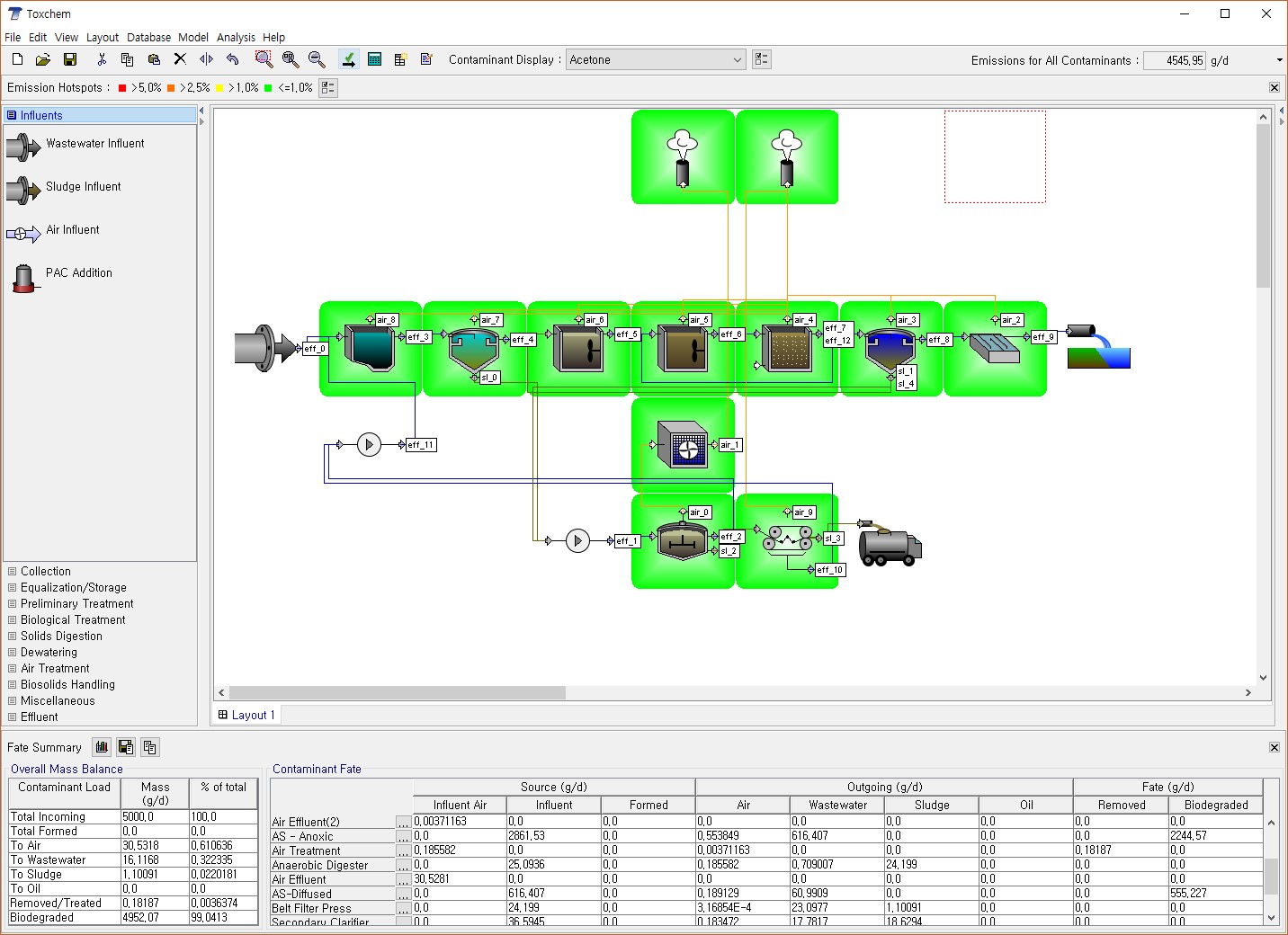This screenshot has width=1288, height=935.
Task: Click the red >5,0% hotspot color swatch
Action: click(122, 88)
